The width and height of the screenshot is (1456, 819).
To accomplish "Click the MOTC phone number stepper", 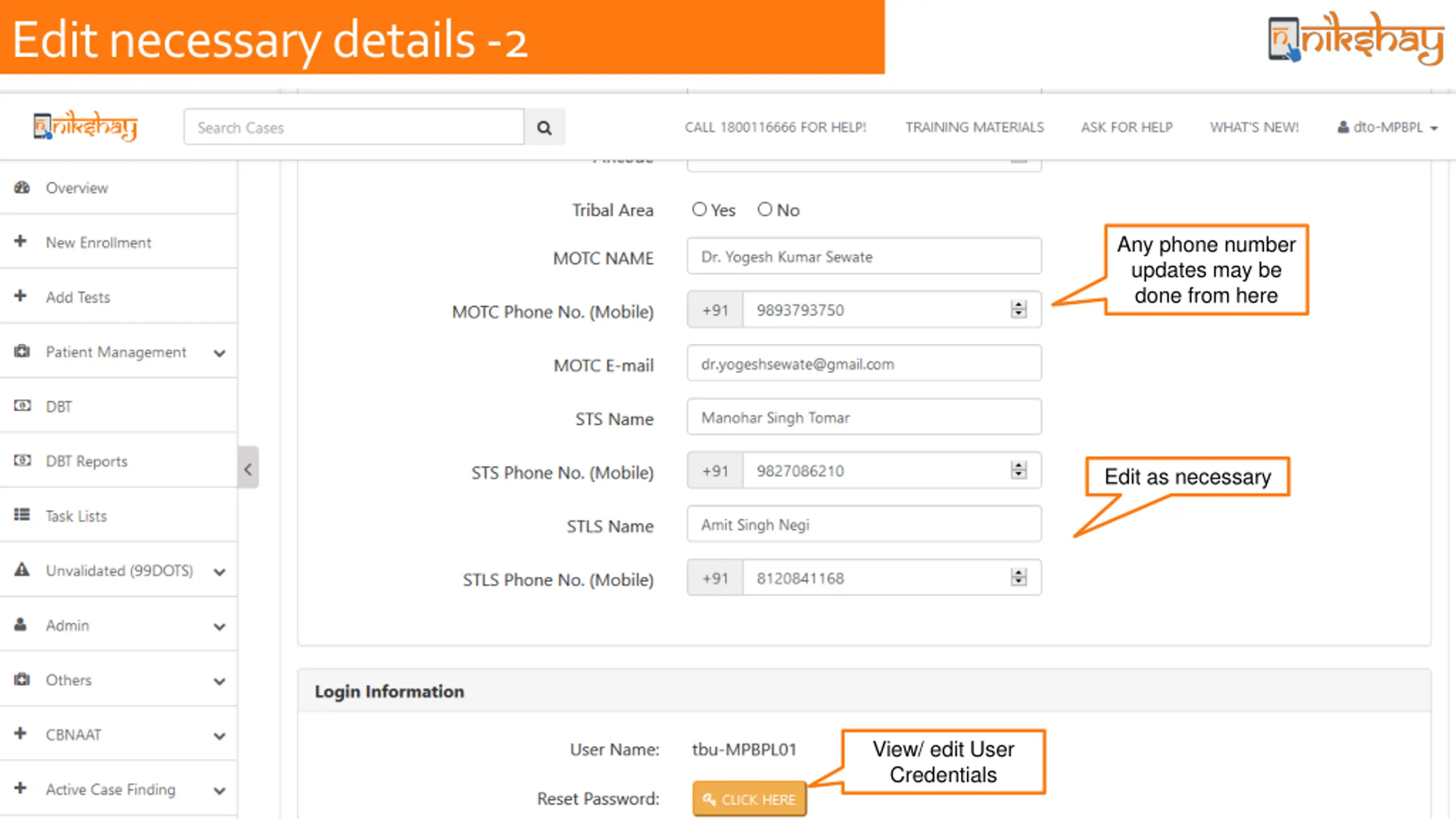I will (1019, 309).
